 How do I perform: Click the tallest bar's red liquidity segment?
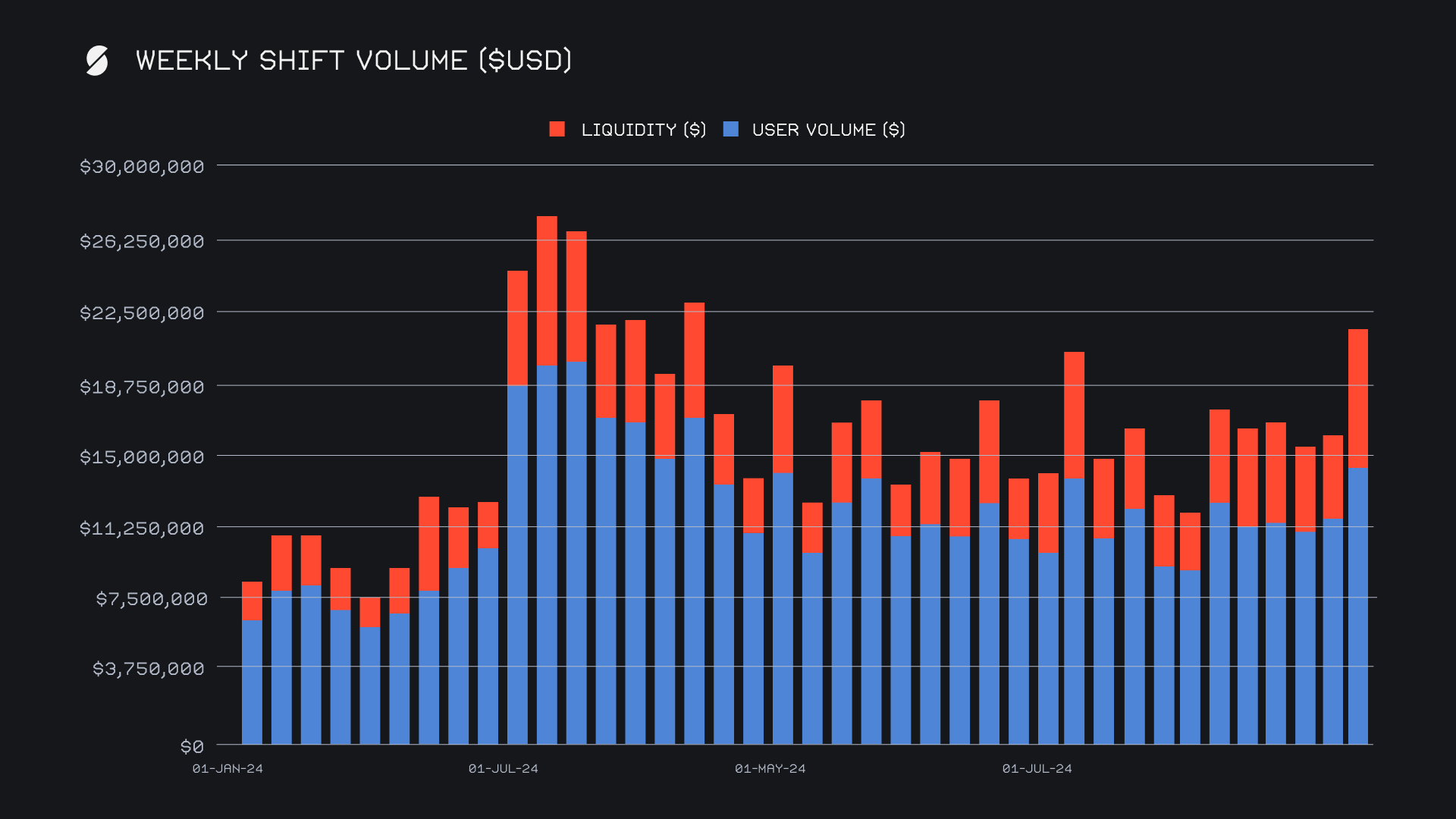(x=547, y=290)
